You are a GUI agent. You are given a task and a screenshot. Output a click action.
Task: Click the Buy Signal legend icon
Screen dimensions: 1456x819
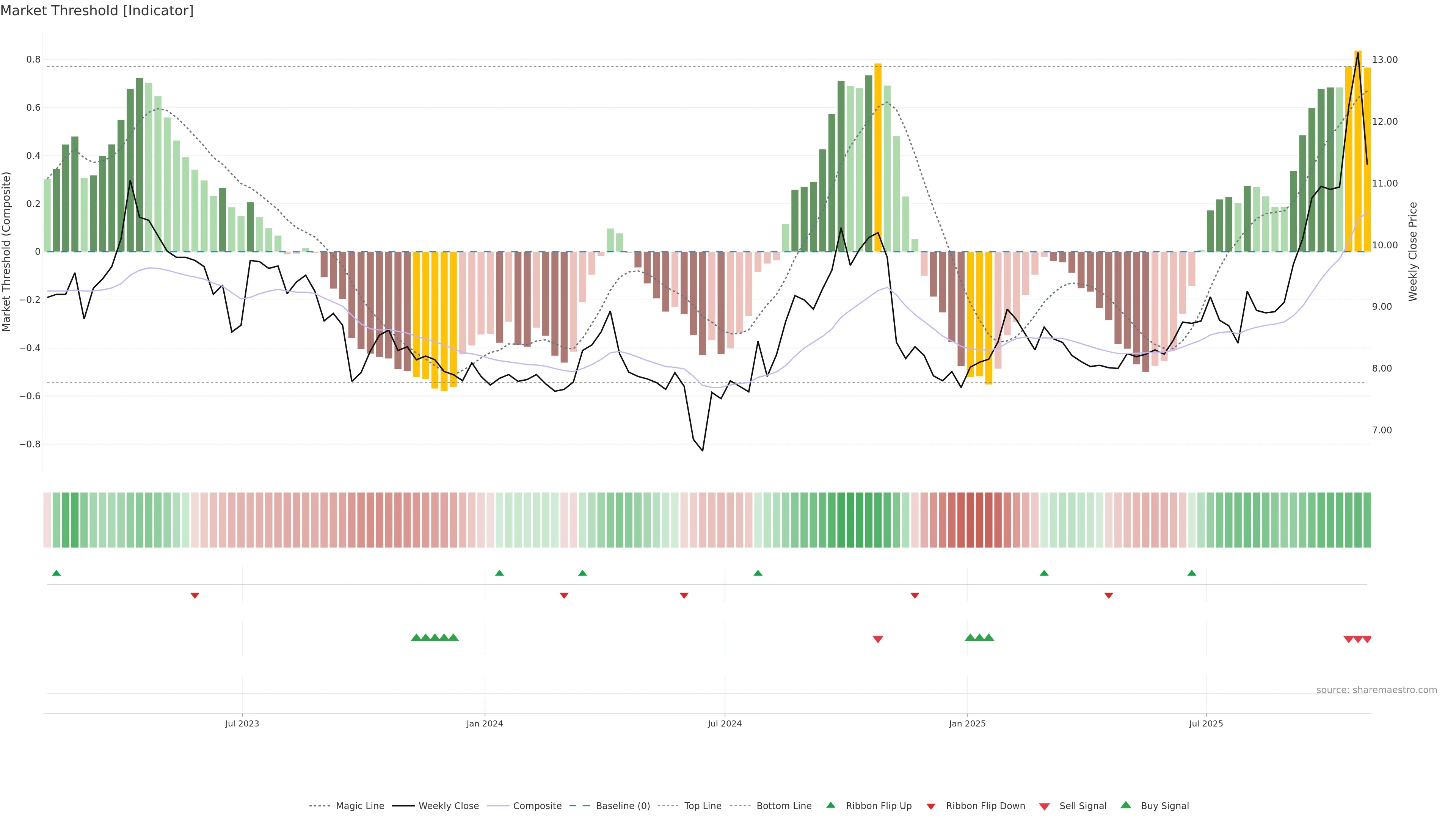[x=1126, y=805]
